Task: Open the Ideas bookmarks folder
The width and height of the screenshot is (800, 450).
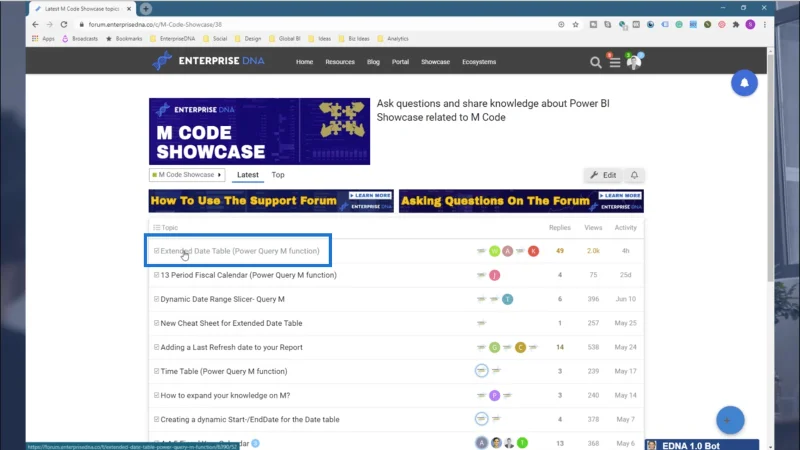Action: click(319, 39)
